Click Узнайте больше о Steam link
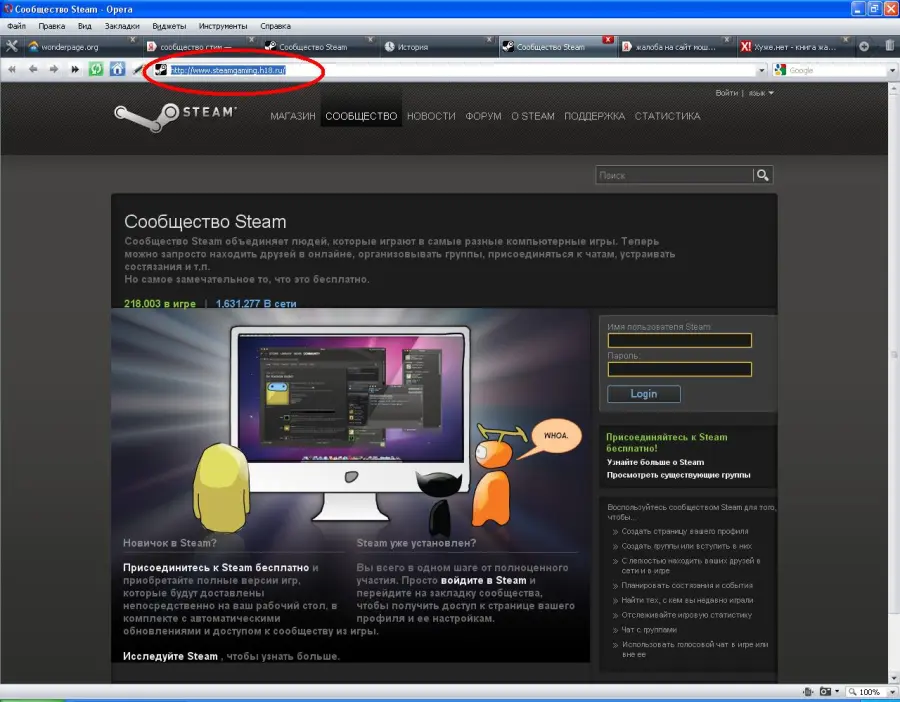The width and height of the screenshot is (900, 702). click(655, 462)
